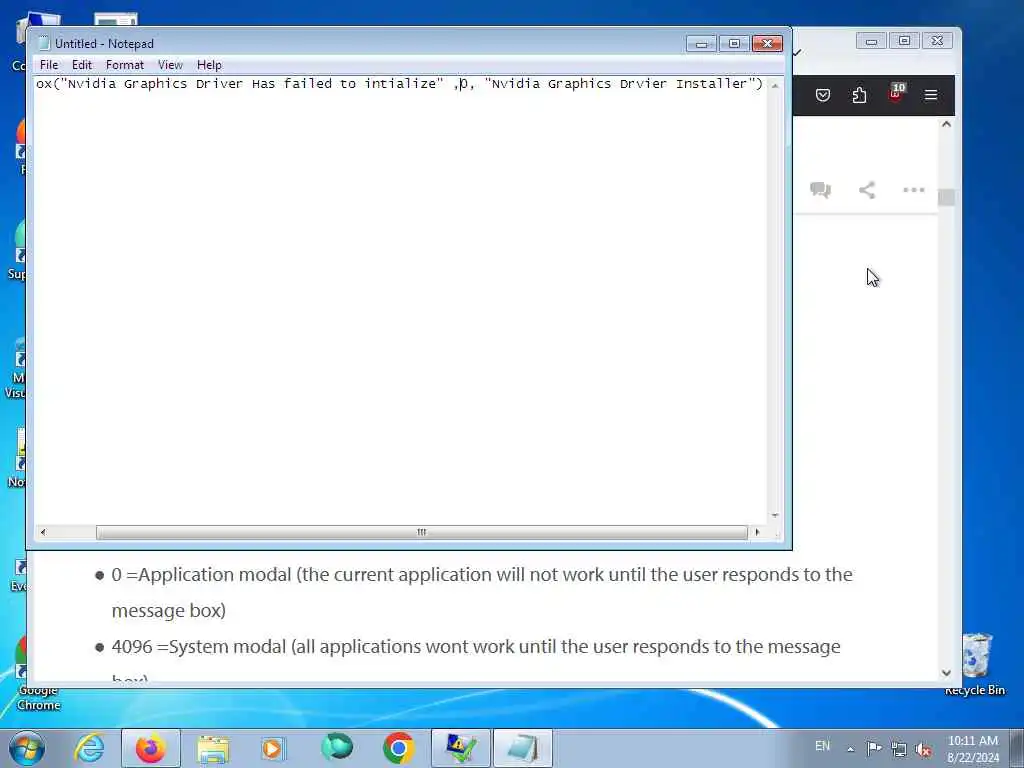Open the Format menu in Notepad

[125, 65]
